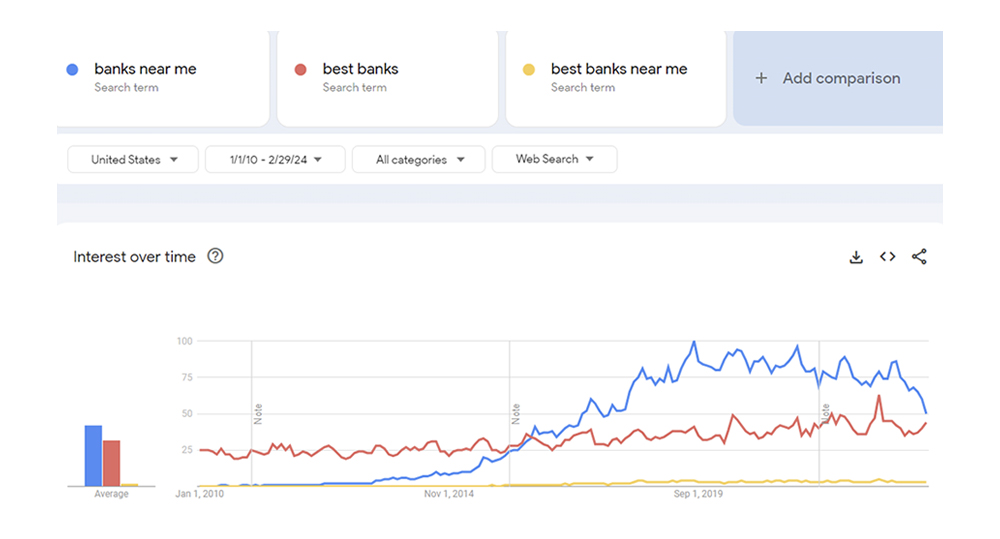Viewport: 1000px width, 539px height.
Task: Click the Note marker near 2016
Action: coord(516,413)
